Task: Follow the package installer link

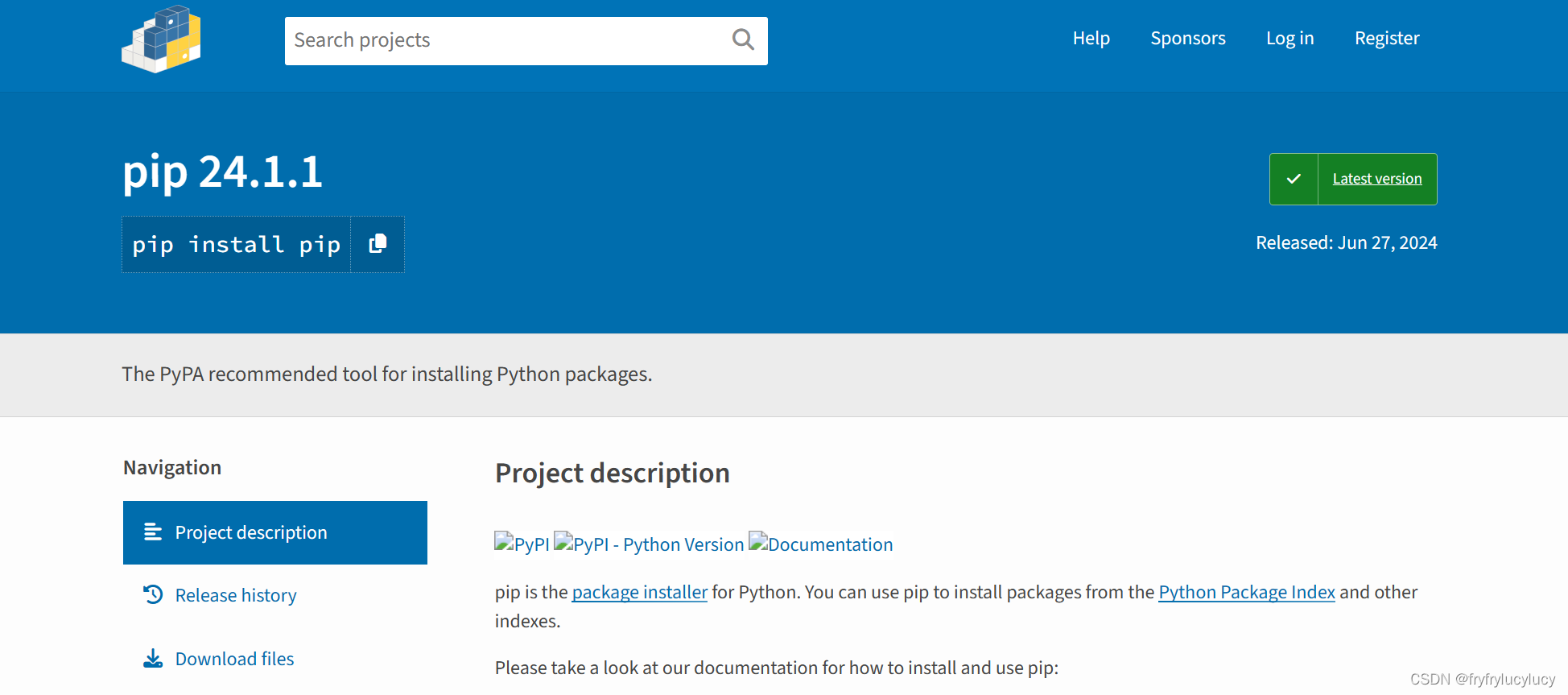Action: click(x=639, y=592)
